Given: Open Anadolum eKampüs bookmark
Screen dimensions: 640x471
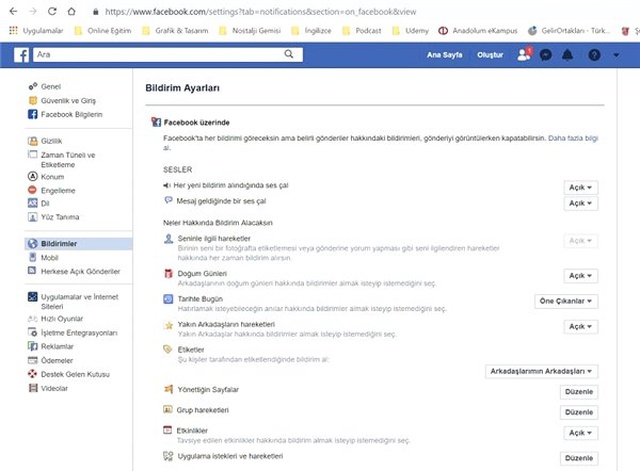Looking at the screenshot, I should pyautogui.click(x=478, y=31).
